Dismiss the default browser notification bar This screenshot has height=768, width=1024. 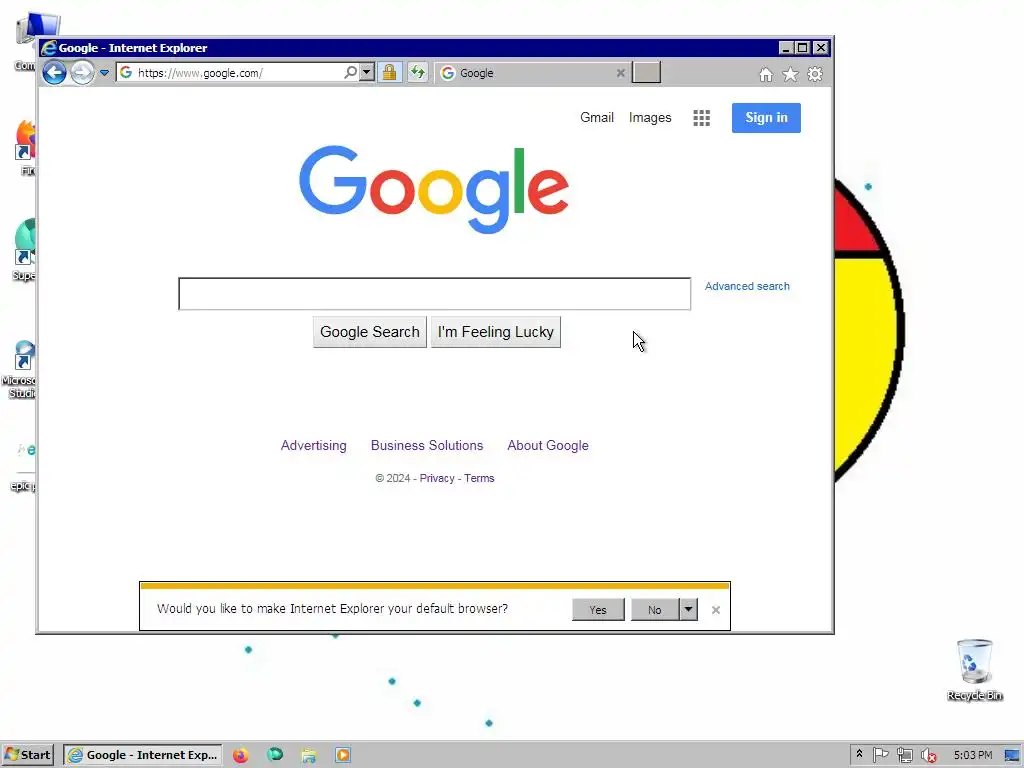coord(716,610)
